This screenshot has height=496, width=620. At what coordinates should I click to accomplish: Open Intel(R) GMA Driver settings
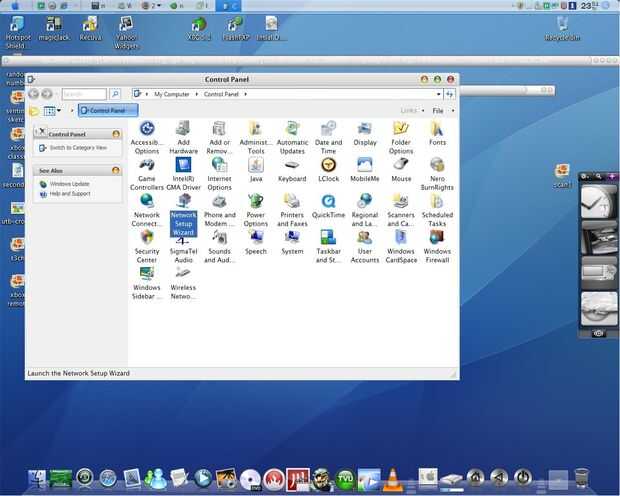183,174
